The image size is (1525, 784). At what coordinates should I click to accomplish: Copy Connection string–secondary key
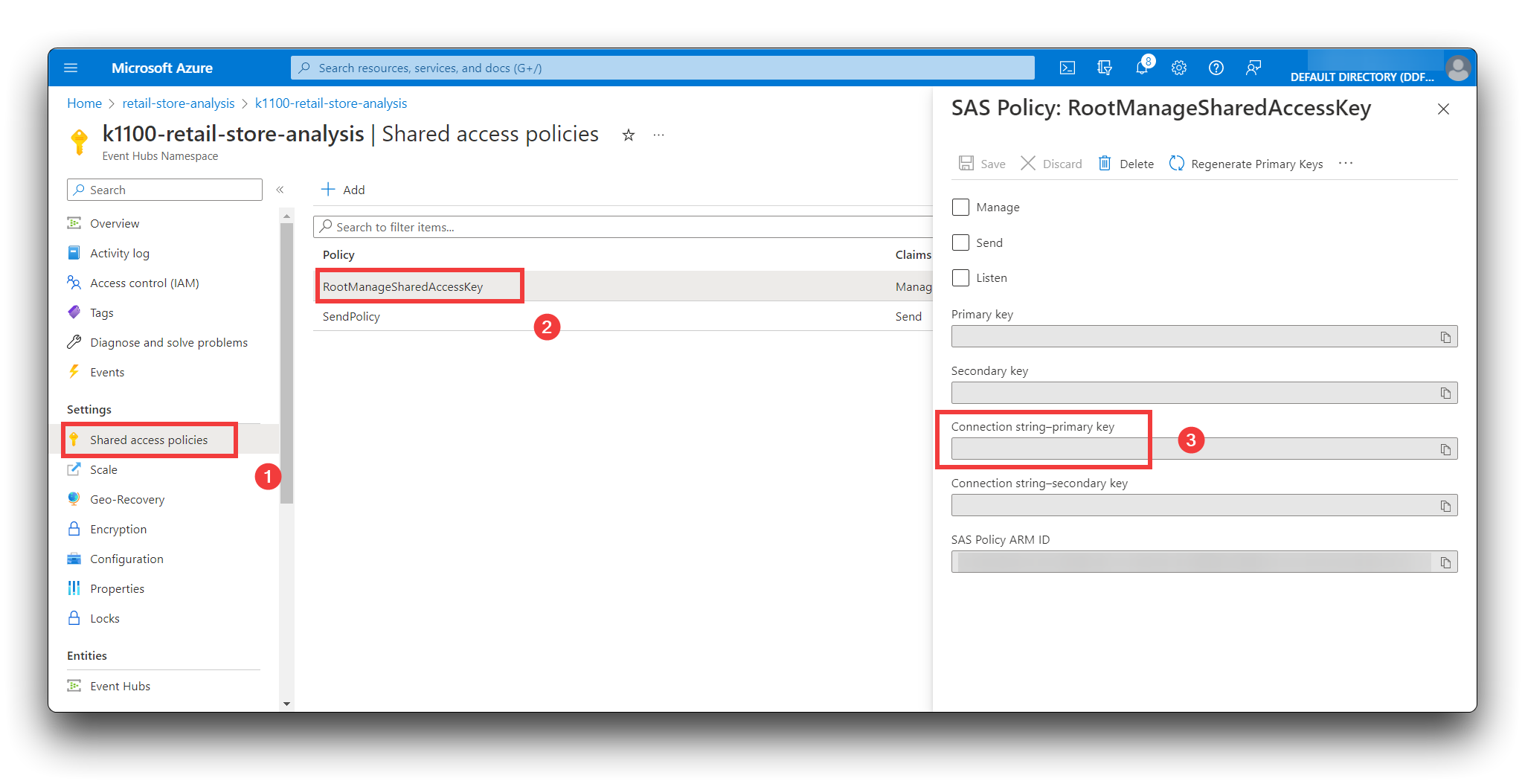[1445, 506]
